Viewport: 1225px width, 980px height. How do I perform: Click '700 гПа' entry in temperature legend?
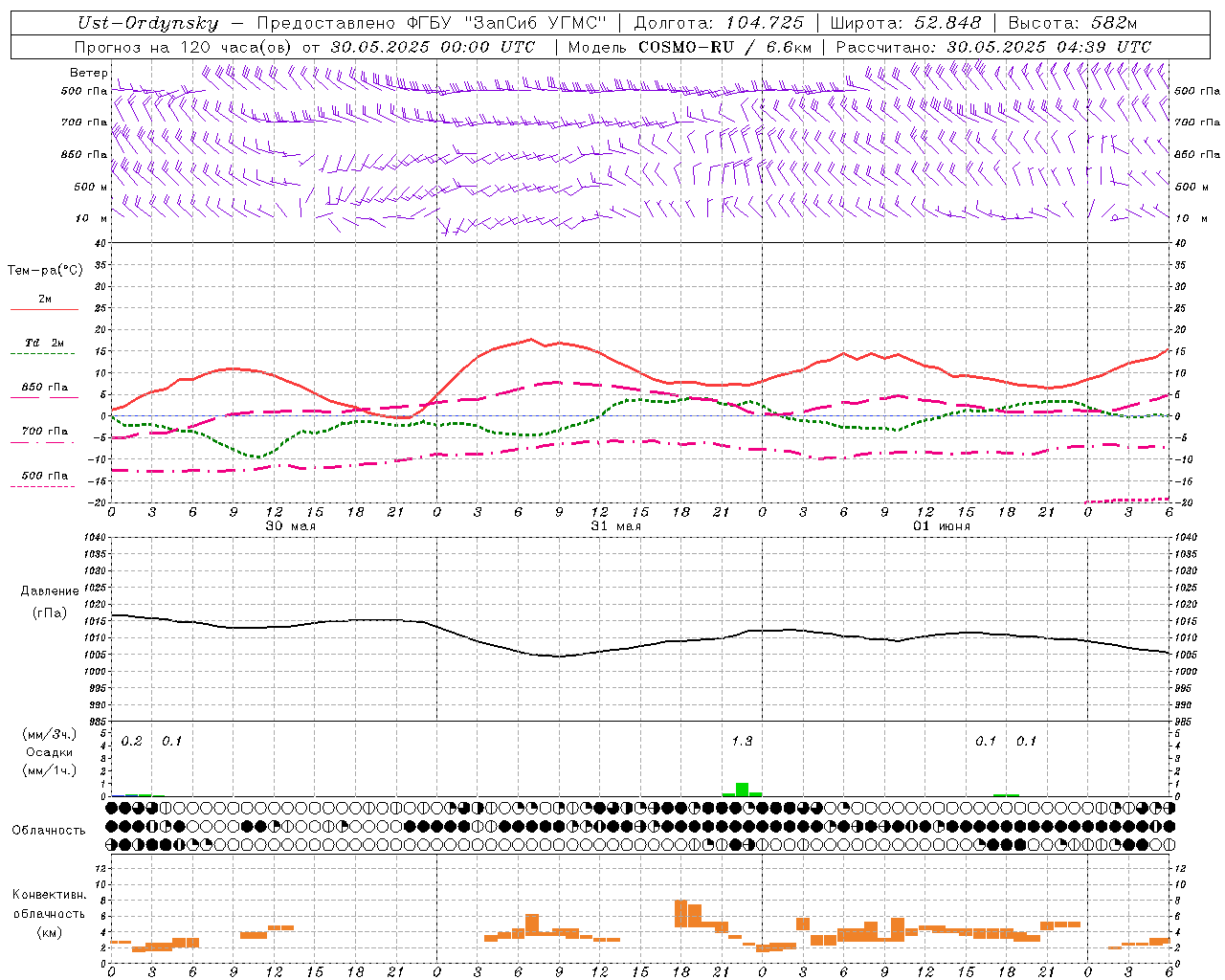(45, 432)
